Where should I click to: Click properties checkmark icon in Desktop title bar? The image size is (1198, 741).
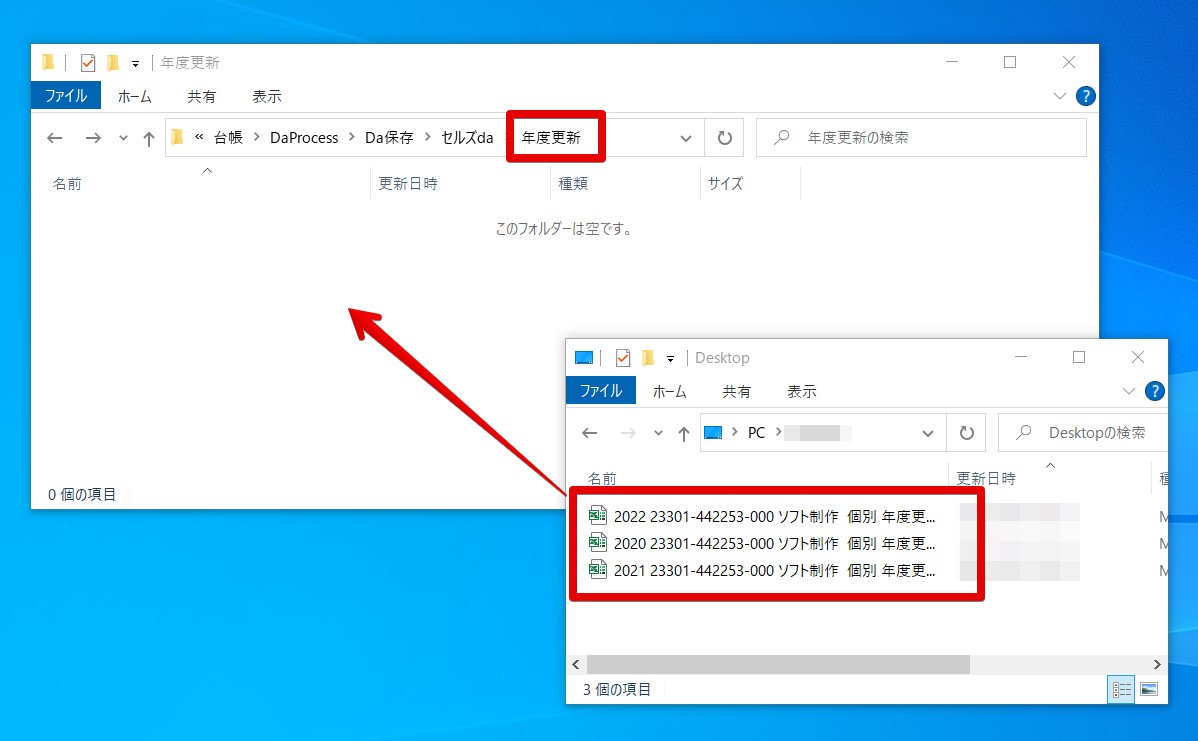(x=623, y=358)
